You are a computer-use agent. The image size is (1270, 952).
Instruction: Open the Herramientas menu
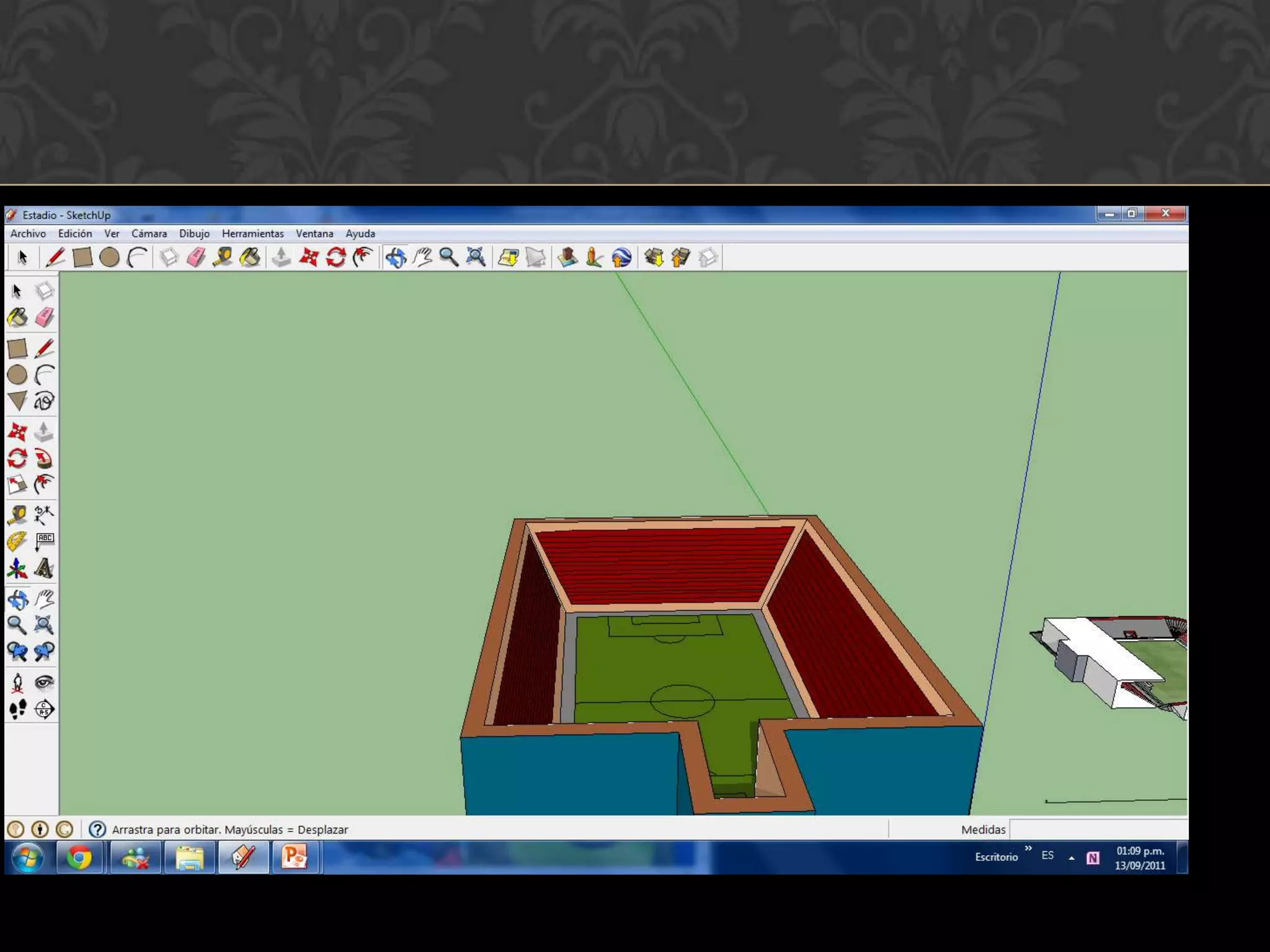[x=252, y=234]
